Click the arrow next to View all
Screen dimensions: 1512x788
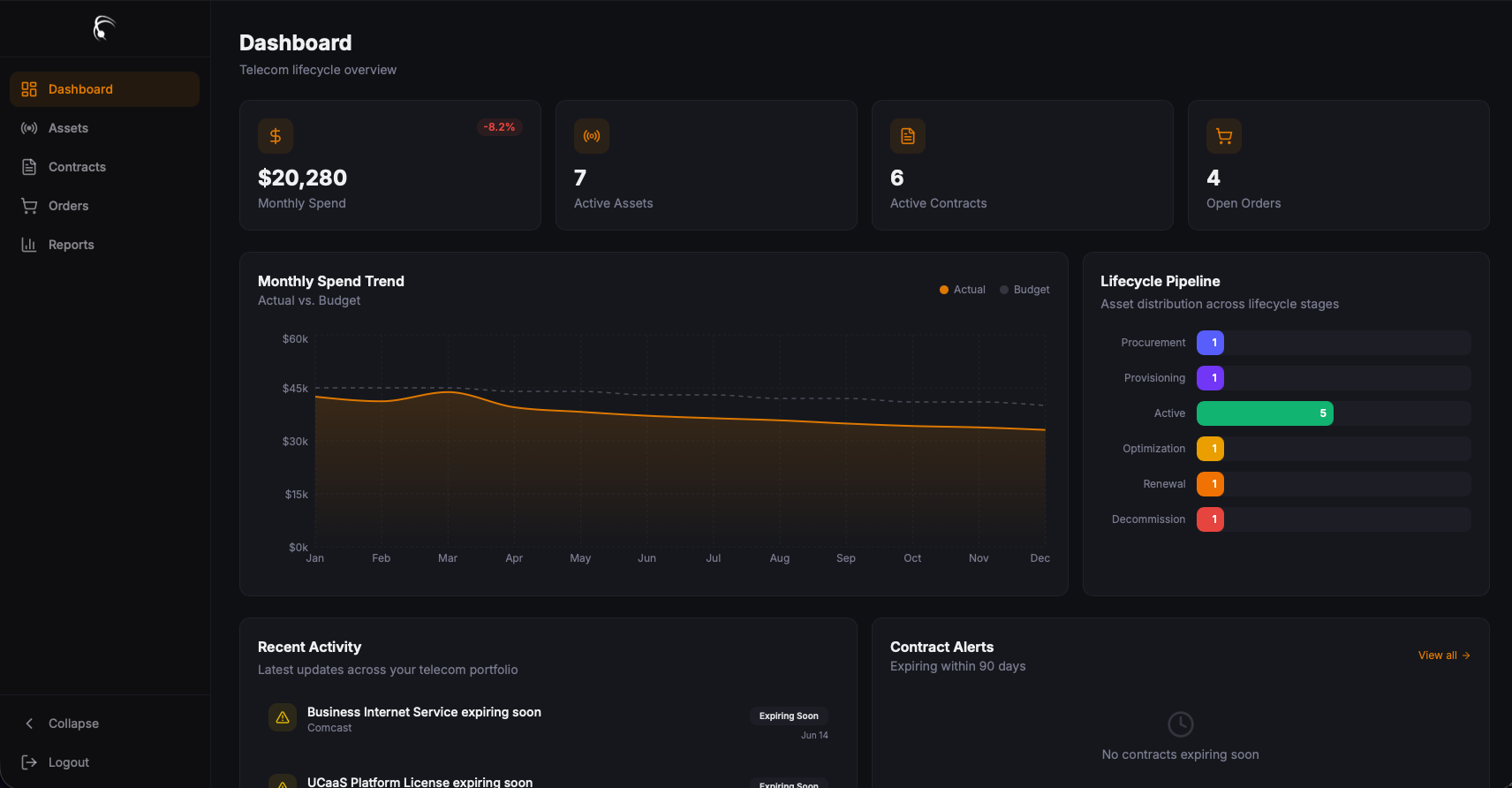(1466, 655)
